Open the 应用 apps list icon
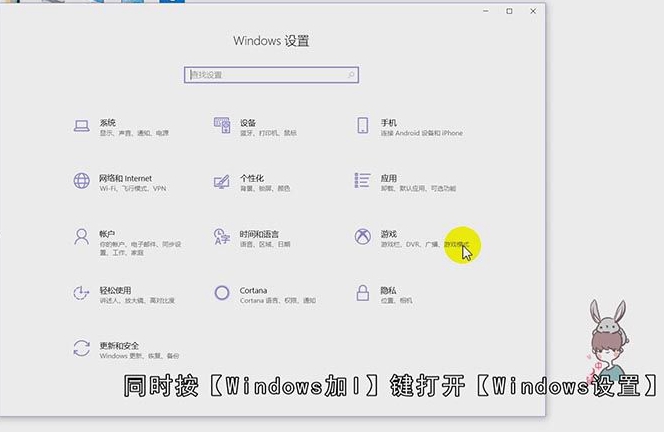This screenshot has height=432, width=664. point(362,180)
